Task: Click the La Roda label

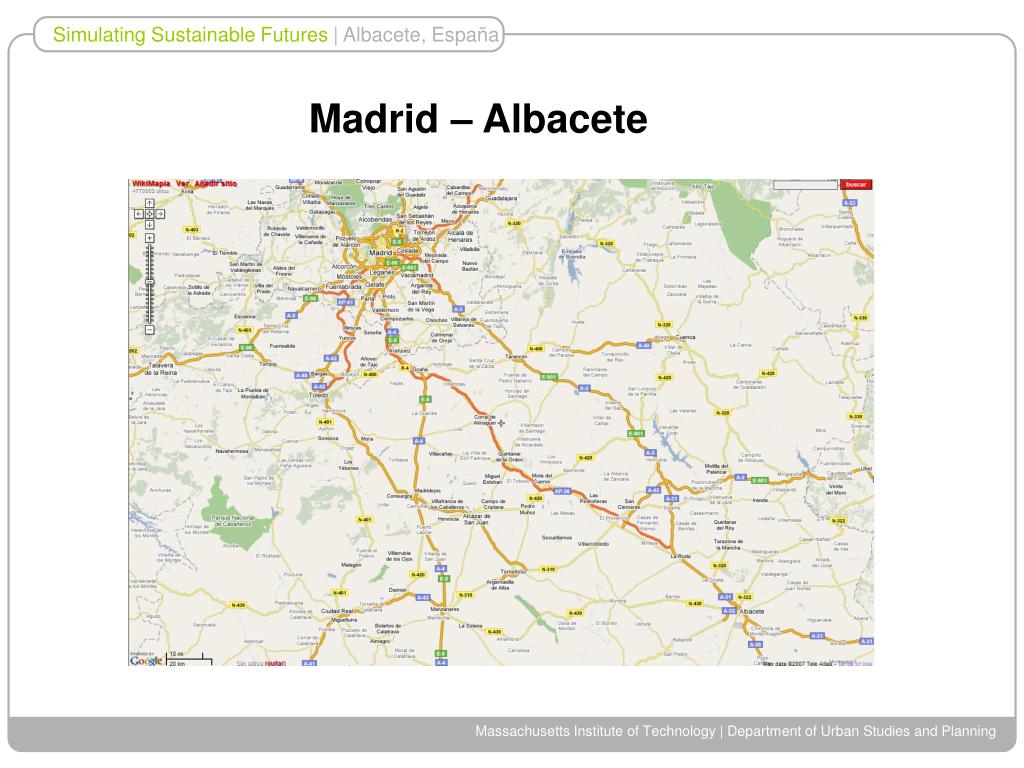Action: click(681, 556)
